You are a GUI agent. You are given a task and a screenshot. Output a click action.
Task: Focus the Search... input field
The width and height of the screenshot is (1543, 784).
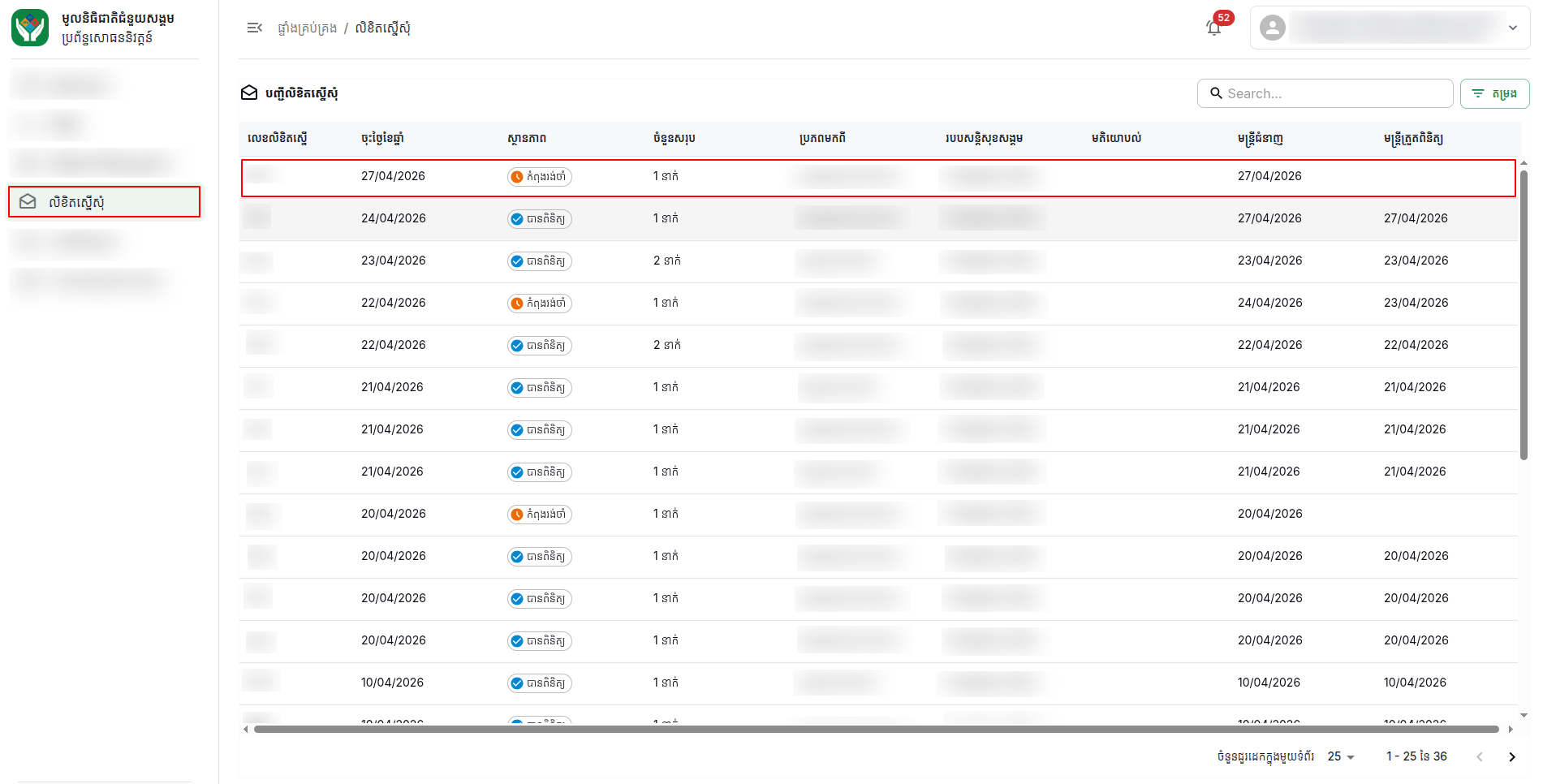tap(1325, 93)
